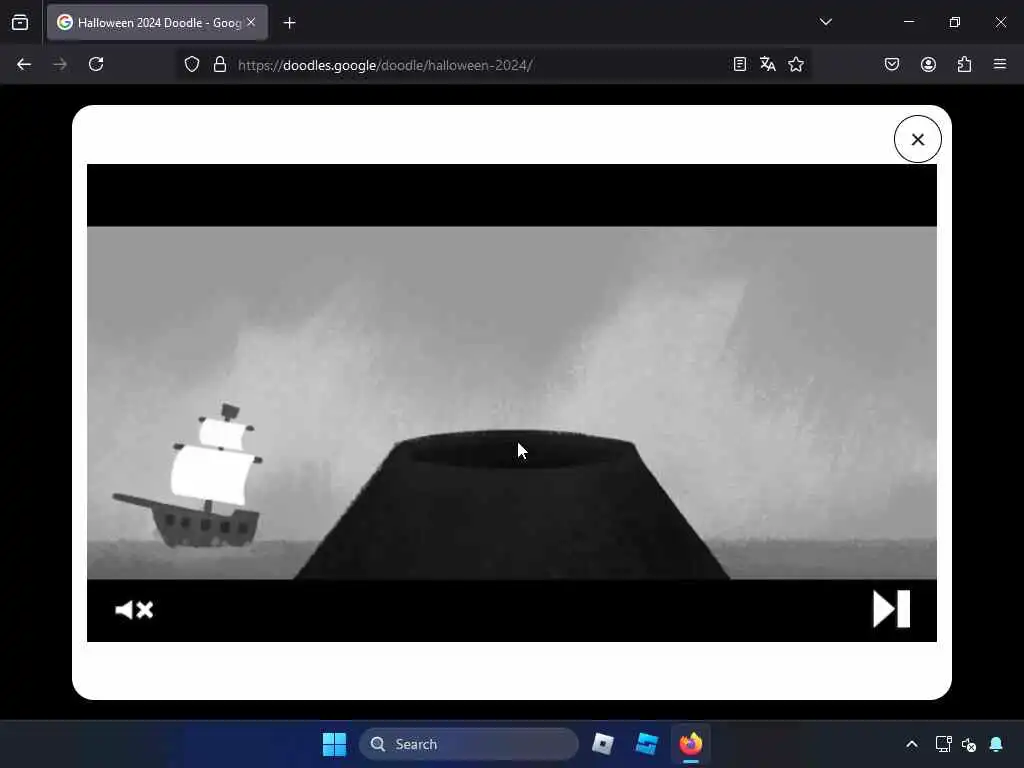Close the Halloween 2024 Doodle tab
Viewport: 1024px width, 768px height.
[x=251, y=22]
